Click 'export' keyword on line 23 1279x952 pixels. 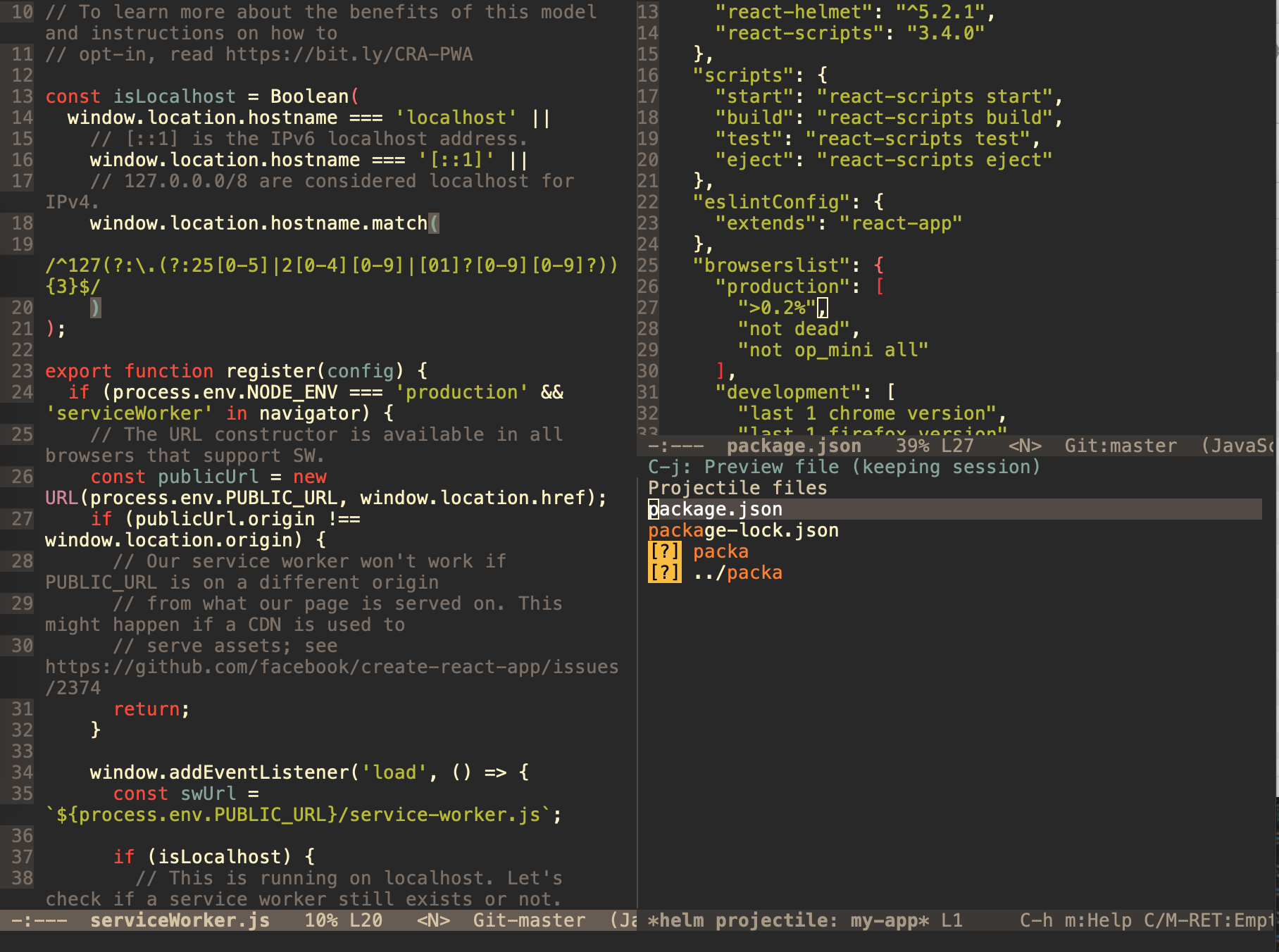[x=78, y=371]
